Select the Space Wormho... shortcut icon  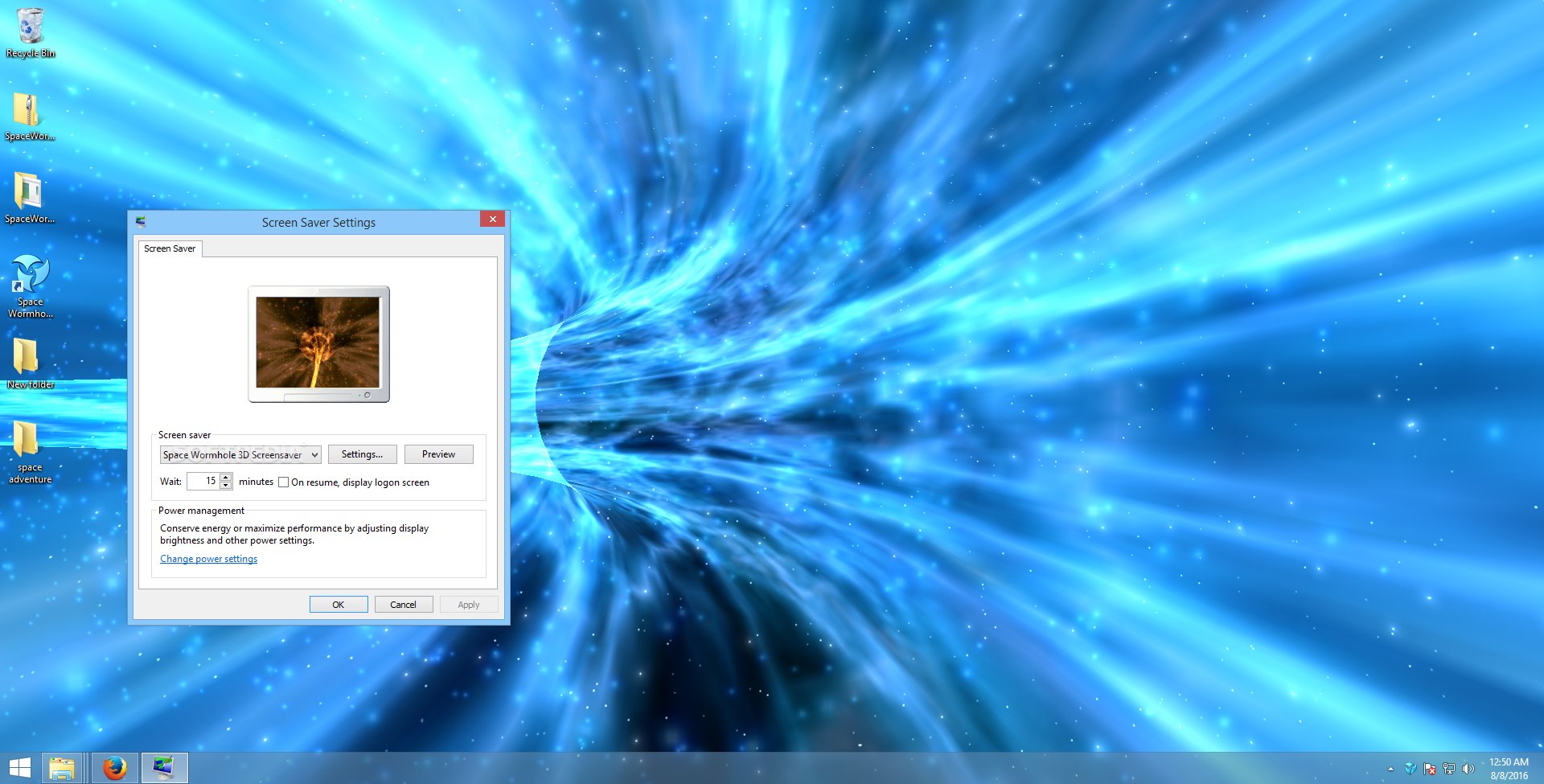pyautogui.click(x=30, y=286)
